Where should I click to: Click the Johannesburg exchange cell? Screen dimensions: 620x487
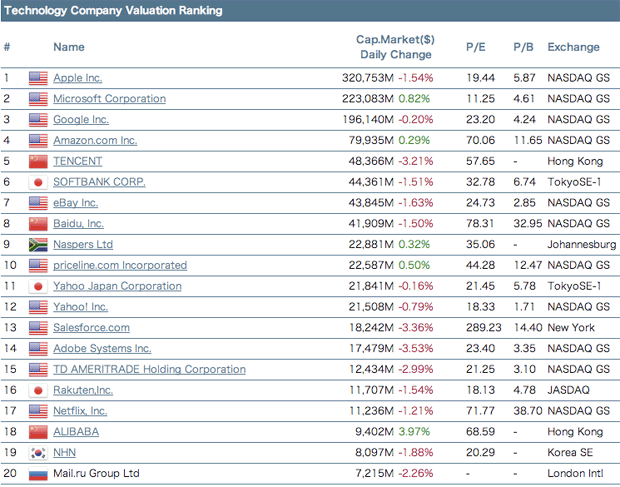pos(582,244)
